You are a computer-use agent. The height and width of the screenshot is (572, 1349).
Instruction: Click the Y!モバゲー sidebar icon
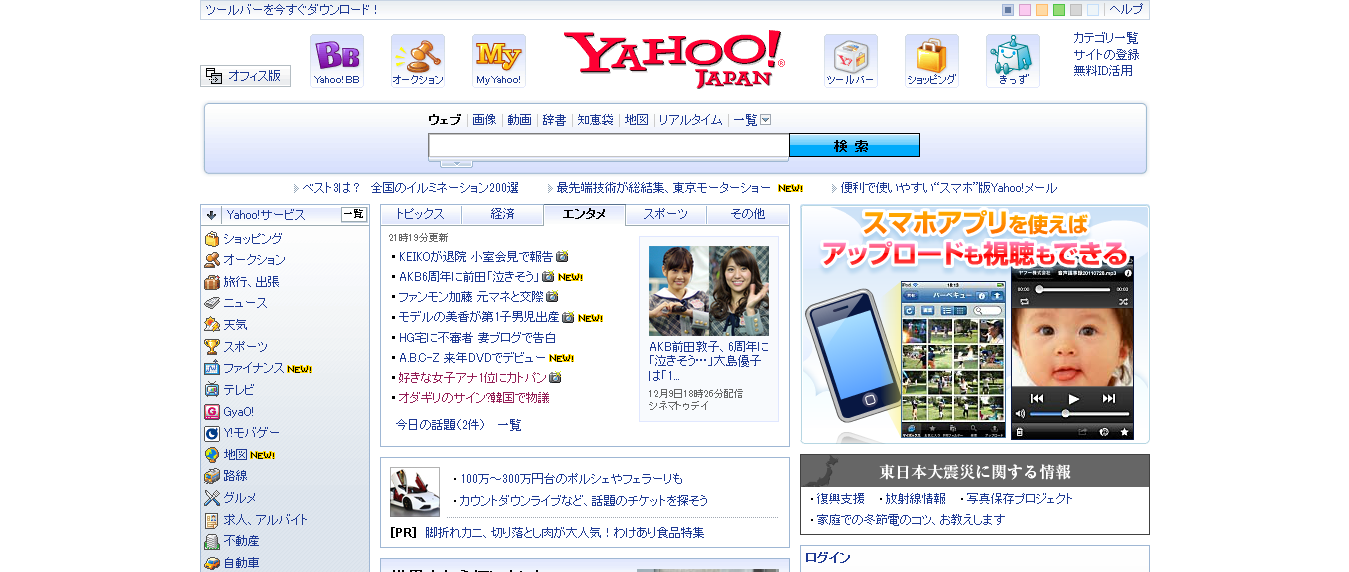[212, 433]
